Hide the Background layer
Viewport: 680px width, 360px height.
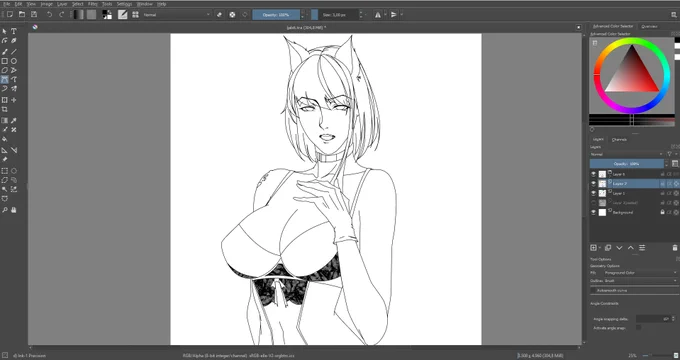(593, 213)
